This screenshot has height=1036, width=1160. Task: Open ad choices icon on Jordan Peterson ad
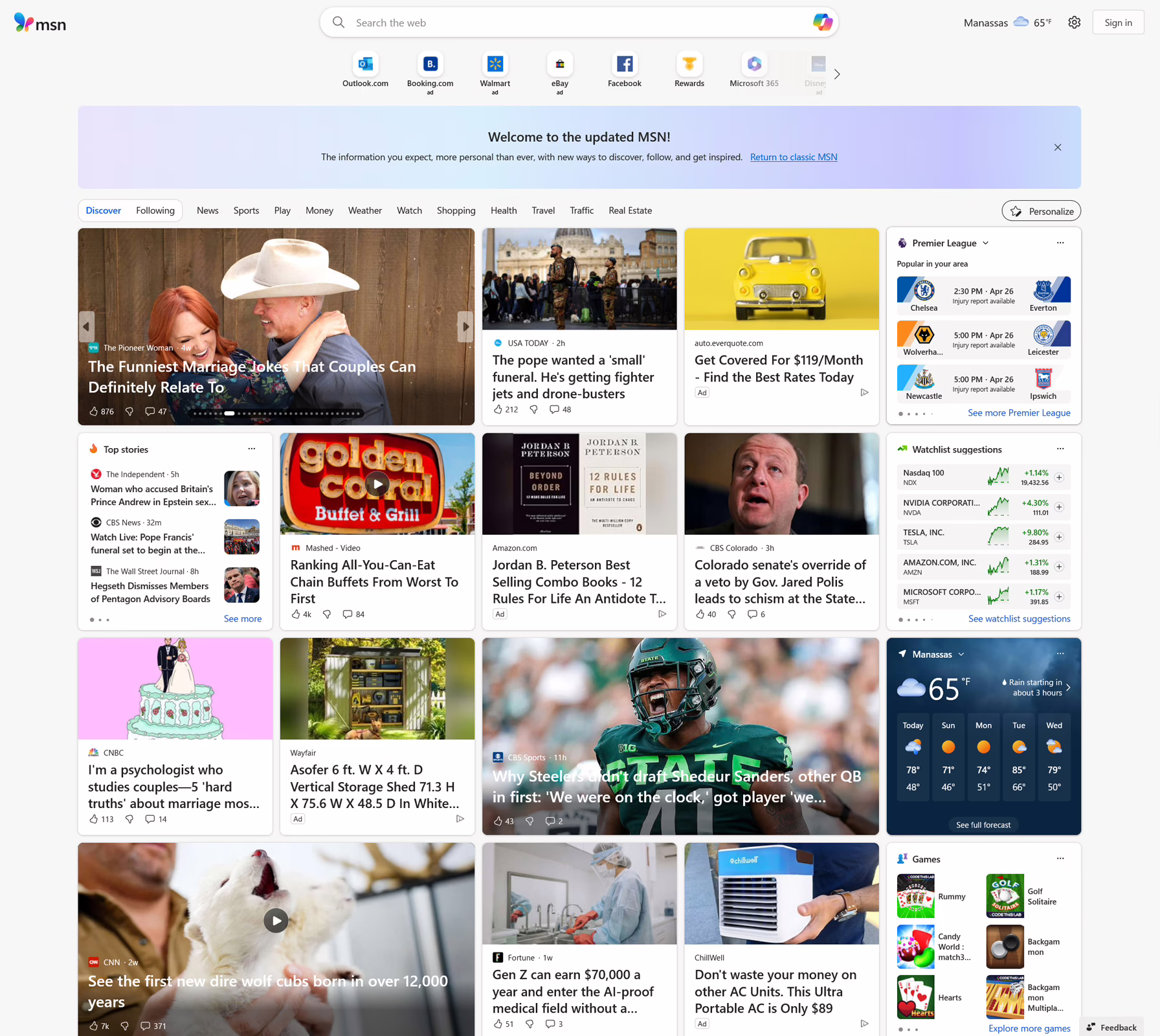pyautogui.click(x=662, y=614)
